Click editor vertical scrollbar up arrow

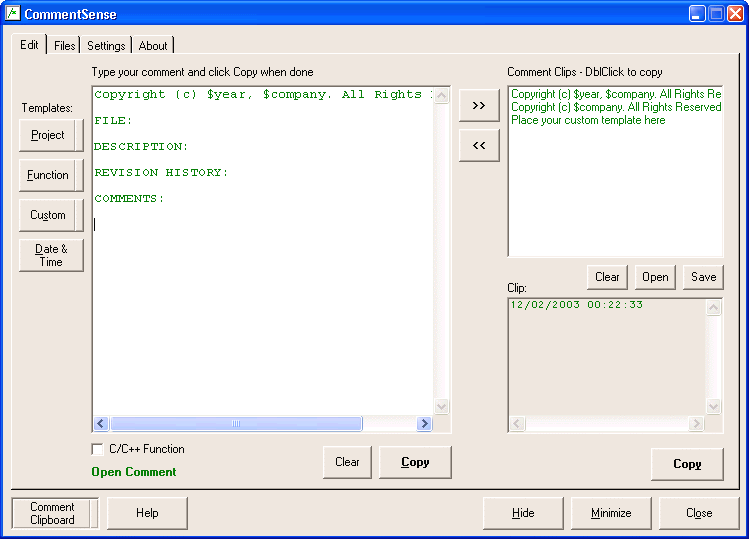[x=441, y=95]
